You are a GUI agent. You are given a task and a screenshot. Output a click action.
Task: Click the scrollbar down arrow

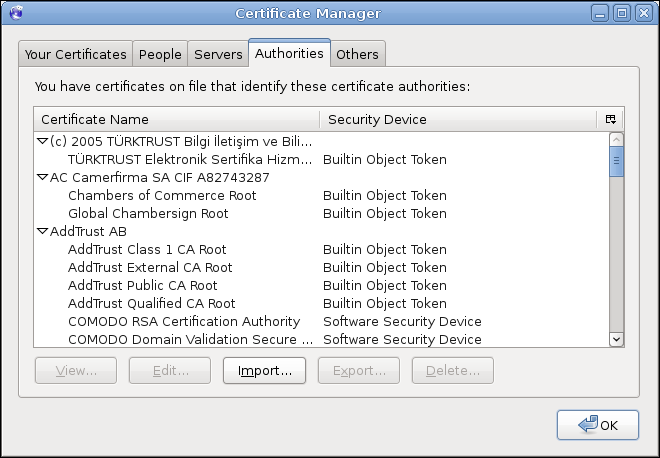point(616,339)
